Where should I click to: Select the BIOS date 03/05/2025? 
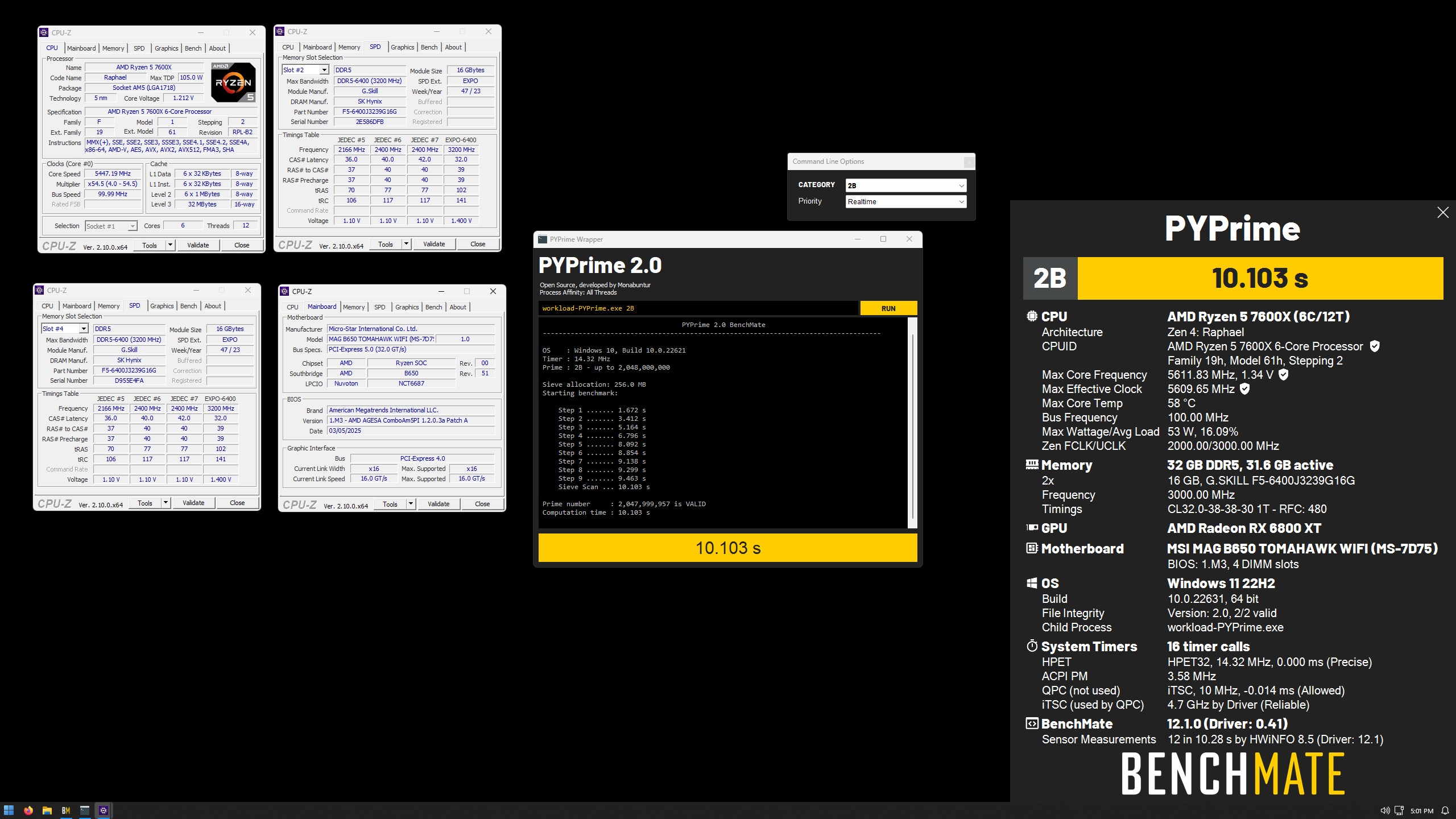click(411, 431)
